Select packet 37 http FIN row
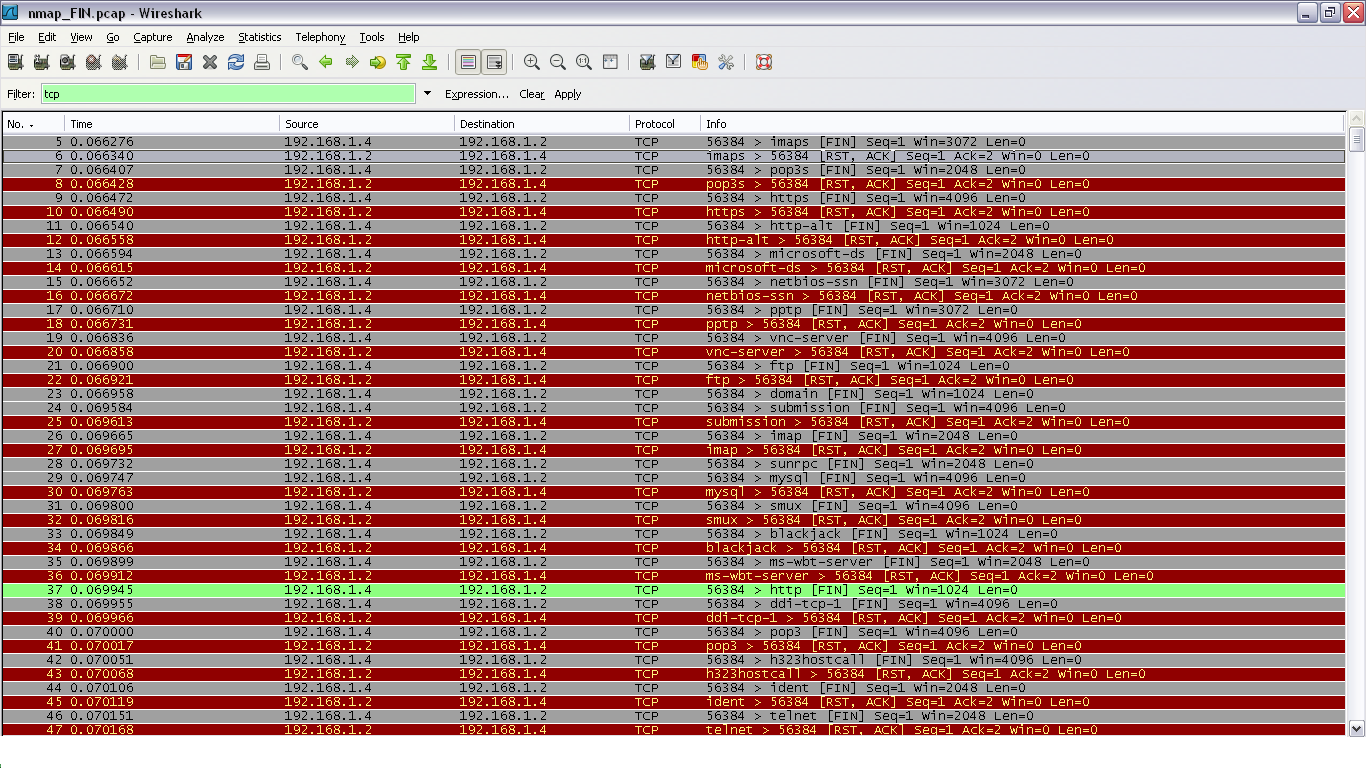The height and width of the screenshot is (768, 1366). coord(673,590)
